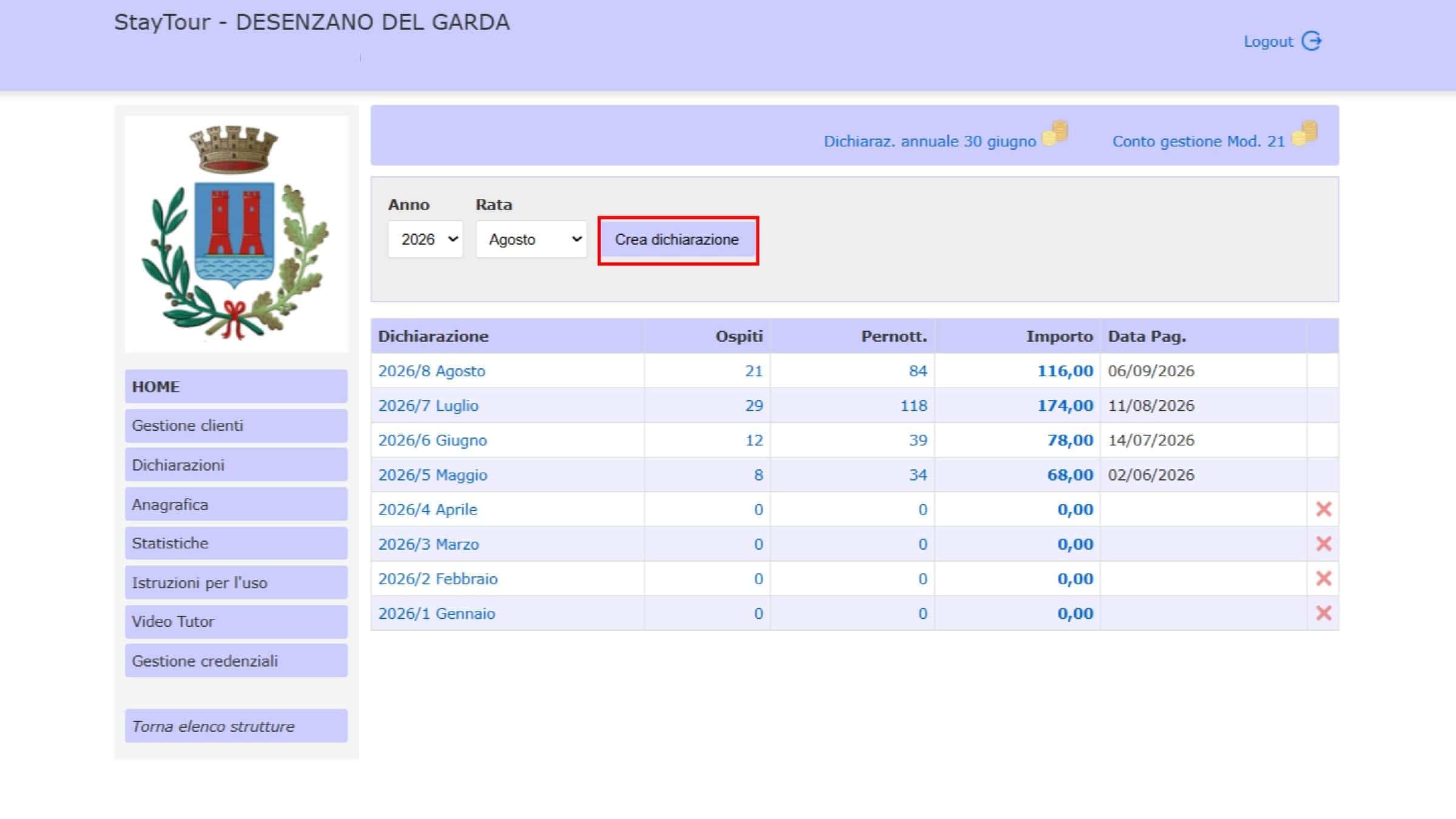The image size is (1456, 819).
Task: Open Gestione credenziali in sidebar
Action: (236, 661)
